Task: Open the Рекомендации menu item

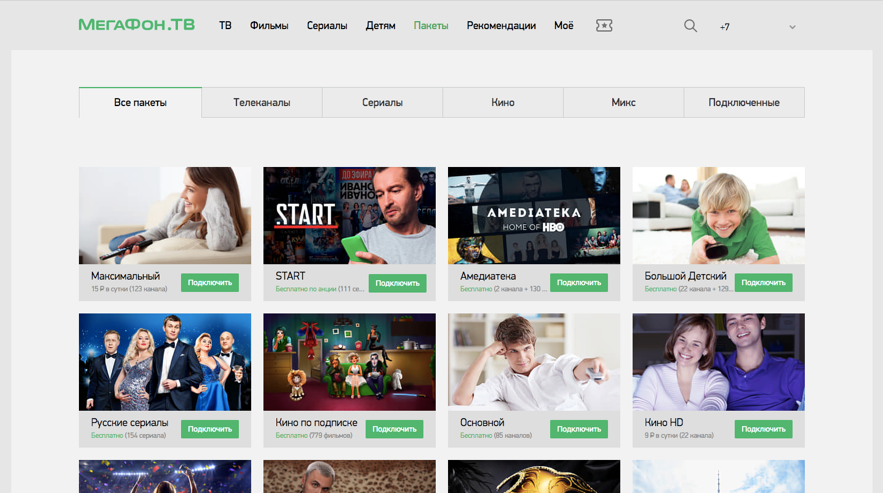Action: [x=501, y=25]
